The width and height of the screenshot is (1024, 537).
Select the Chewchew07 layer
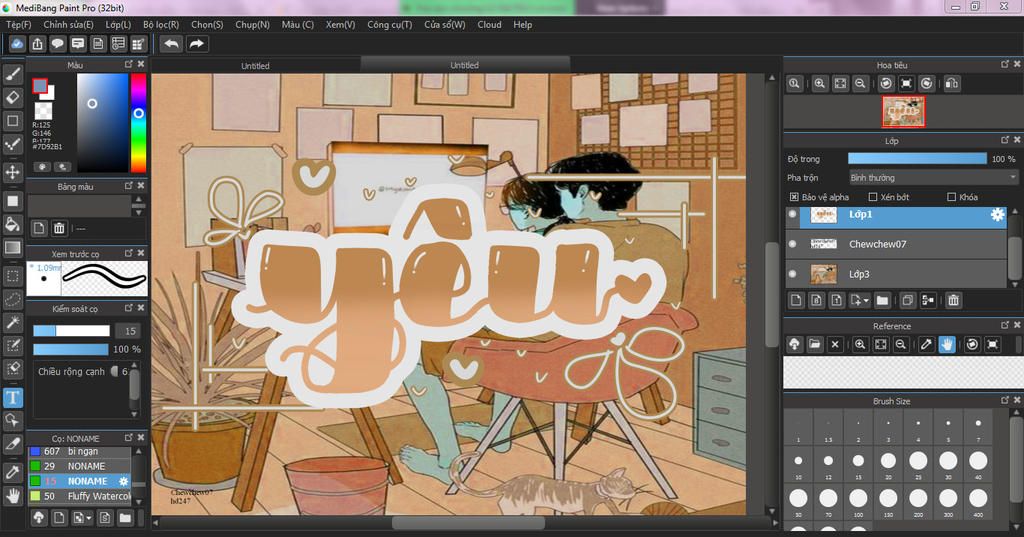896,244
